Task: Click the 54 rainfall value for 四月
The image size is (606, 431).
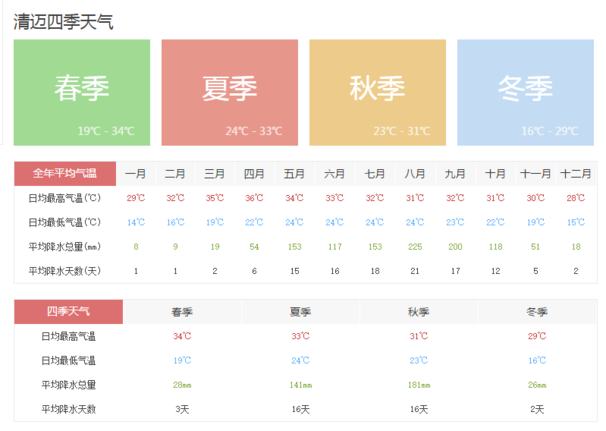Action: coord(254,247)
